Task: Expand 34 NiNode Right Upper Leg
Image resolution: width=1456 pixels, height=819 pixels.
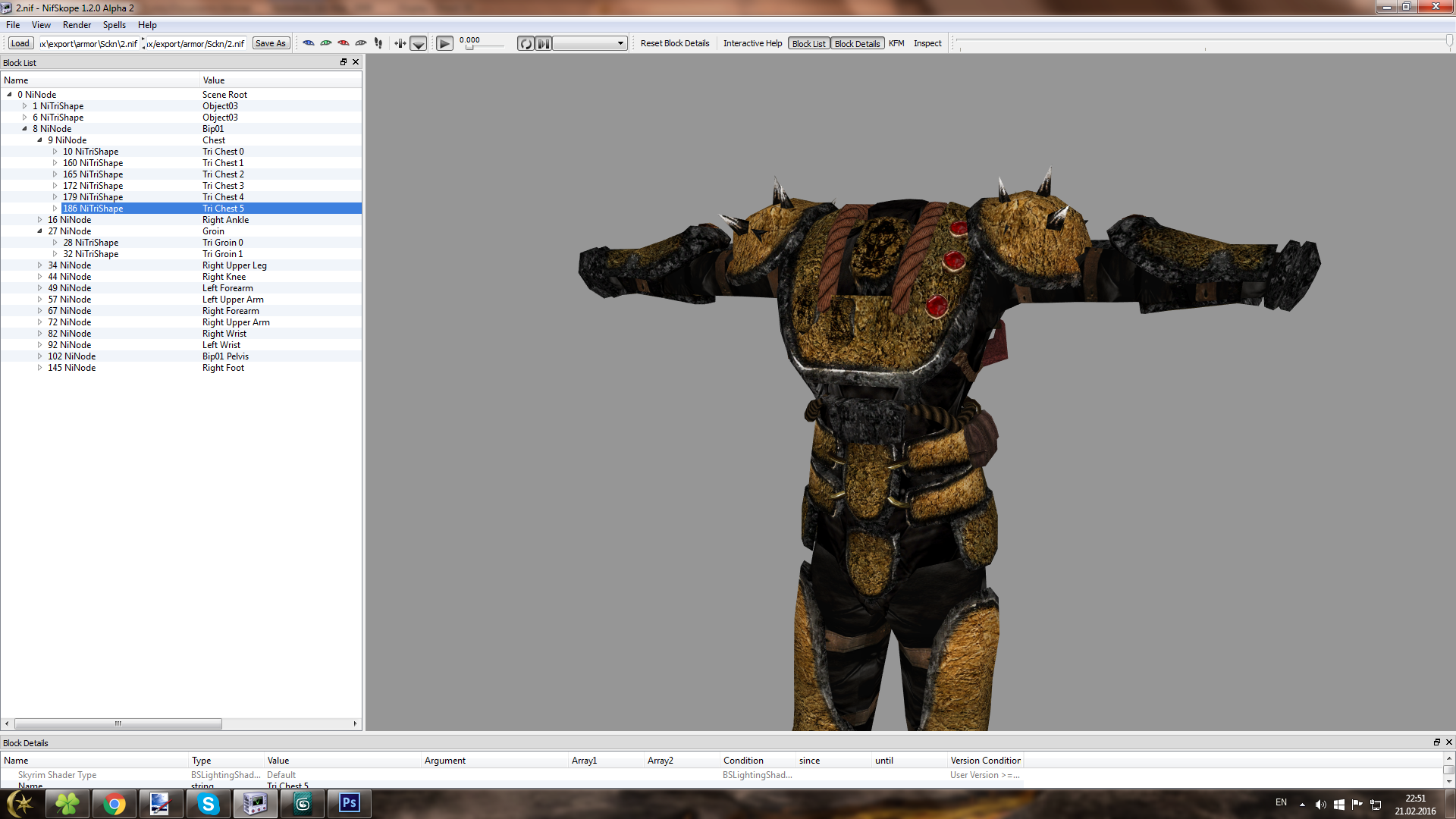Action: click(x=39, y=265)
